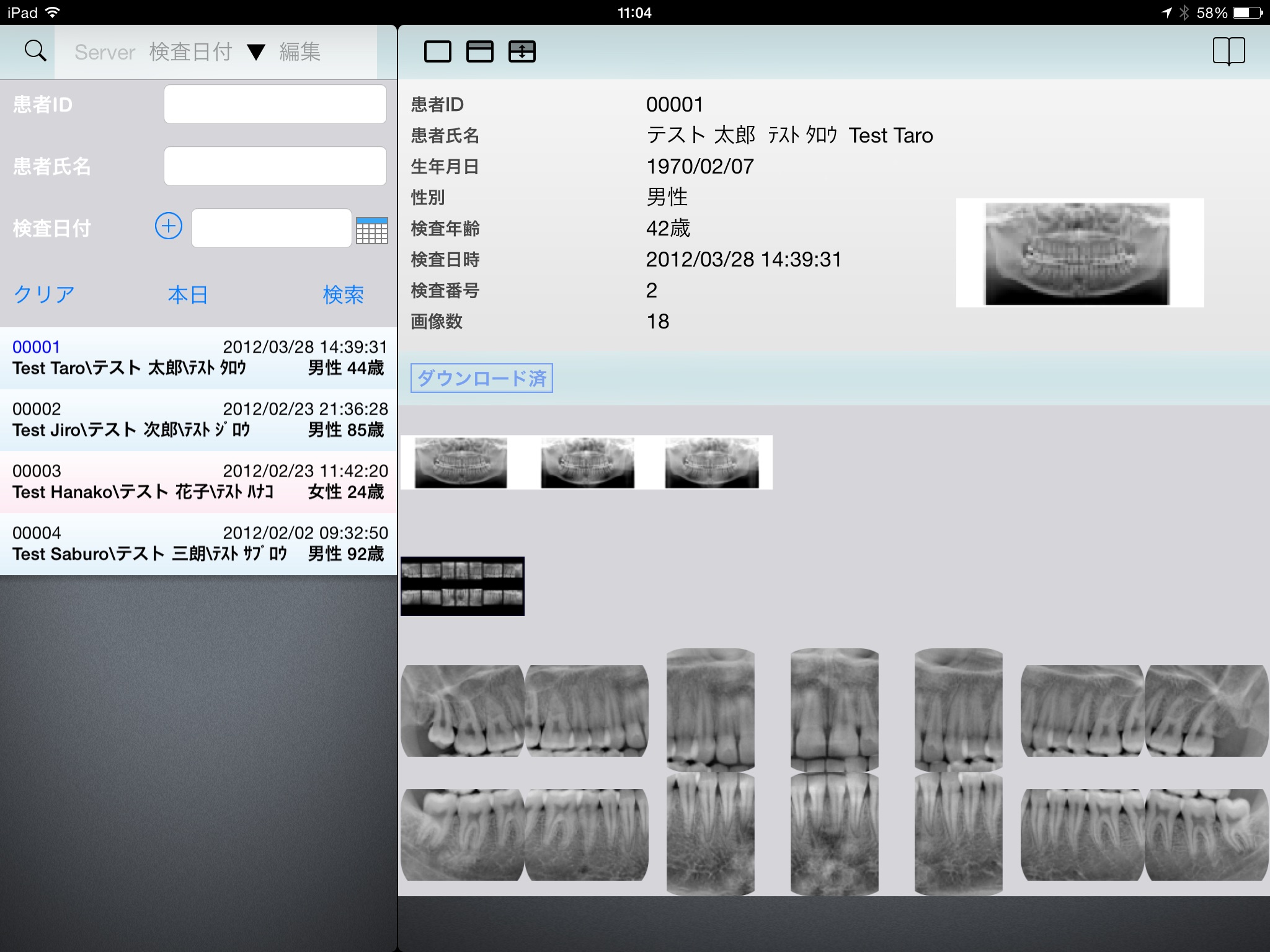
Task: Tap the plus icon beside 検査日付
Action: pyautogui.click(x=169, y=226)
